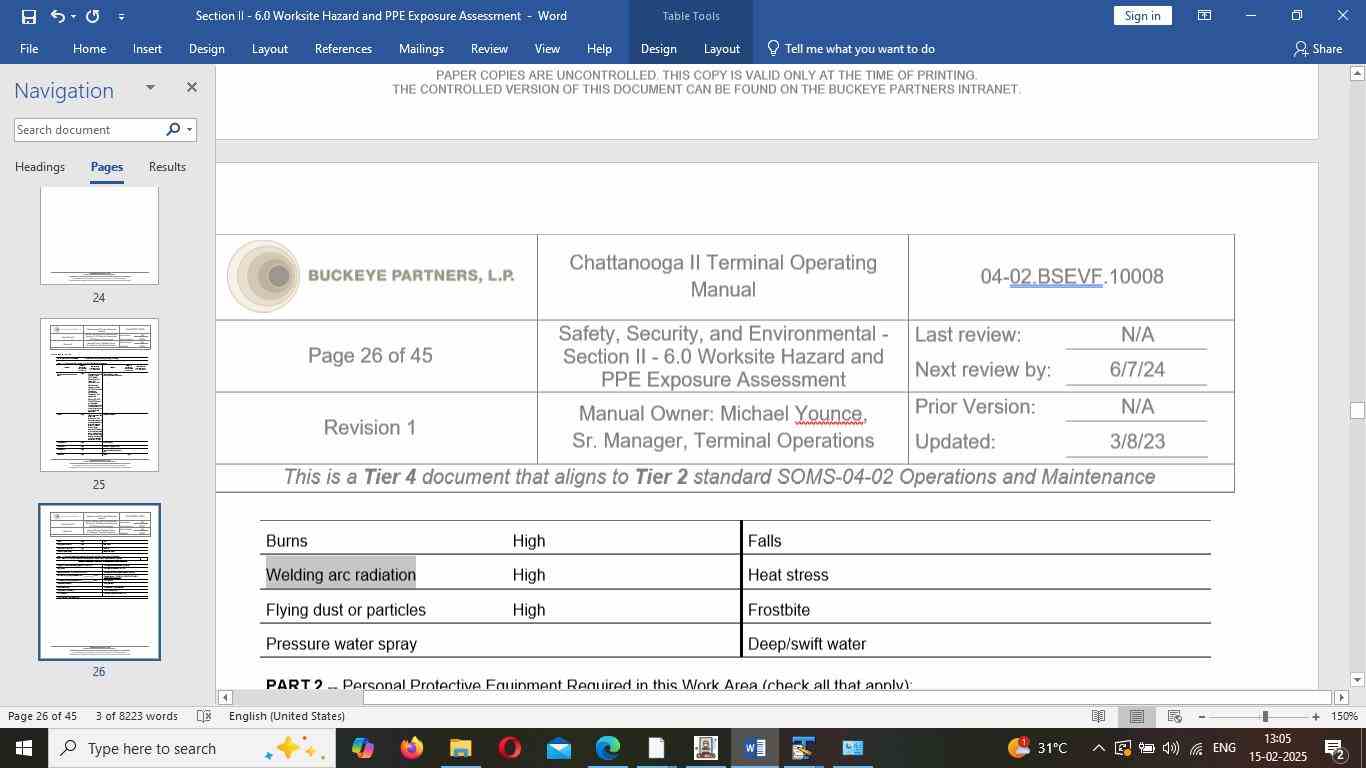Select the page 26 thumbnail

pyautogui.click(x=99, y=582)
